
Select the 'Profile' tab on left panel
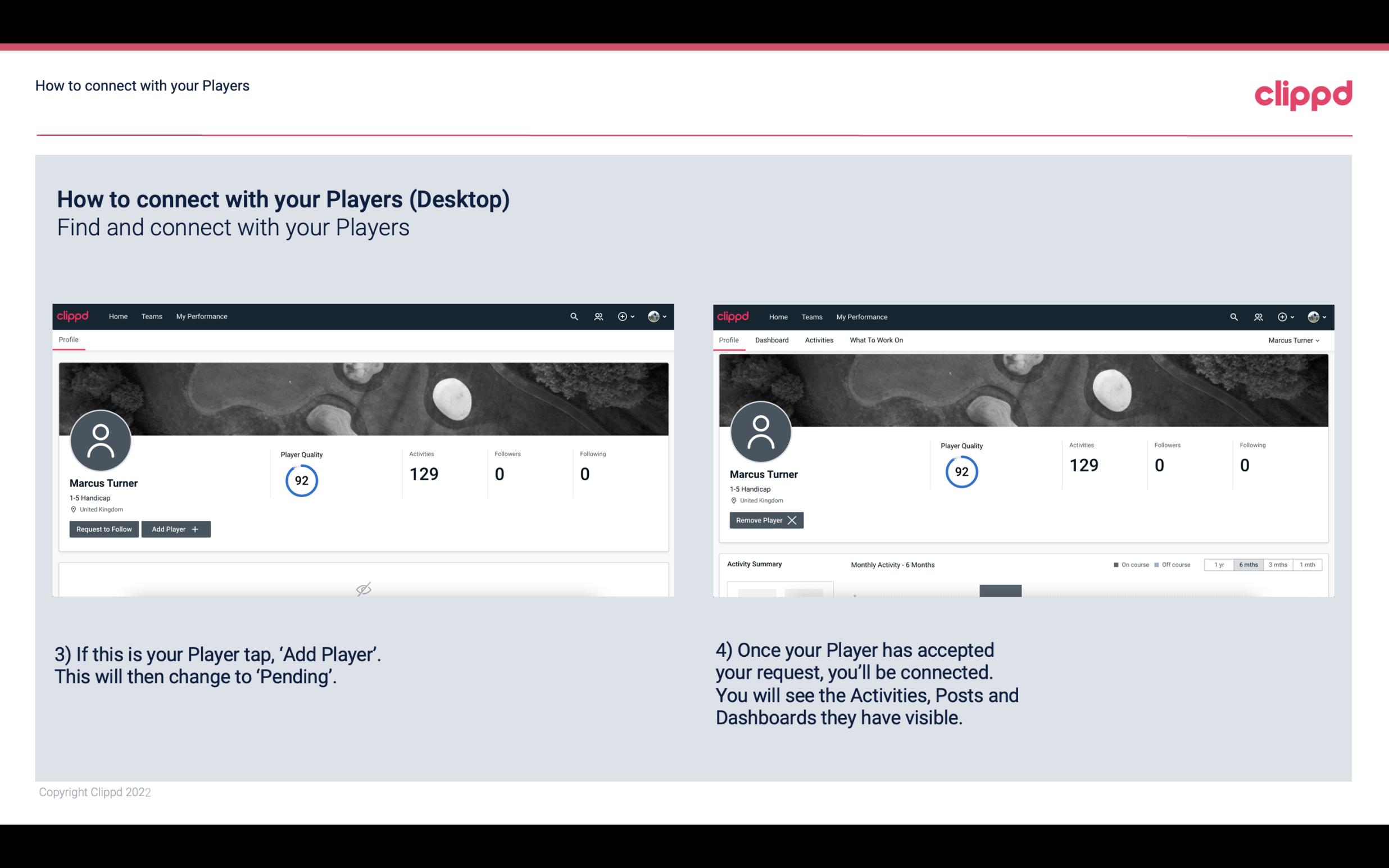[x=68, y=340]
